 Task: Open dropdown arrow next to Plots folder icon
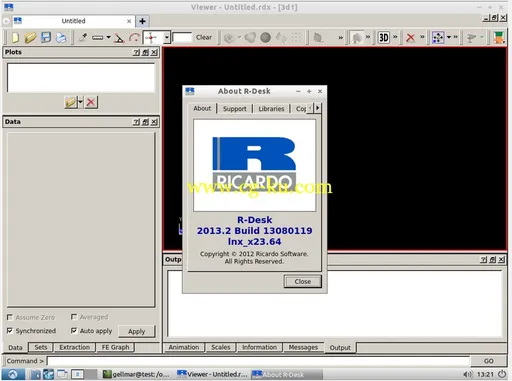tap(80, 102)
